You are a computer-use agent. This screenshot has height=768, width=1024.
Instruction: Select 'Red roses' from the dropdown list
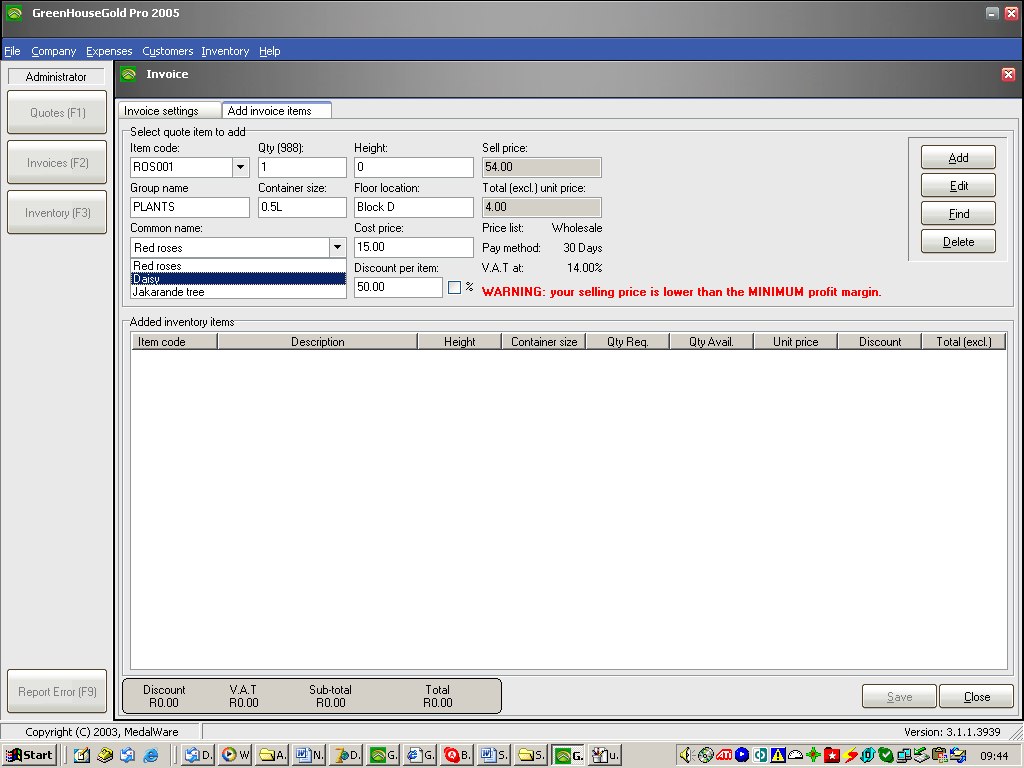coord(238,266)
